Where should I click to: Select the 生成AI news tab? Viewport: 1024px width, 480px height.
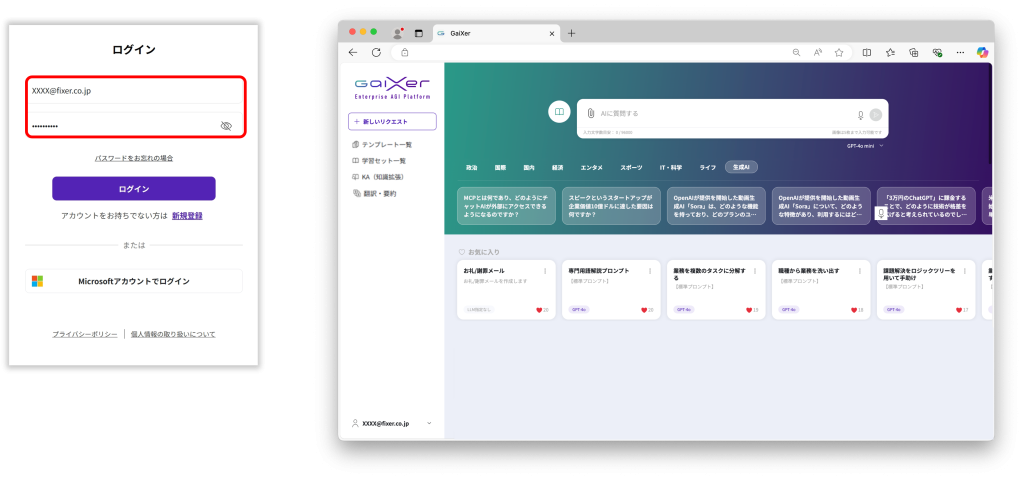(743, 167)
